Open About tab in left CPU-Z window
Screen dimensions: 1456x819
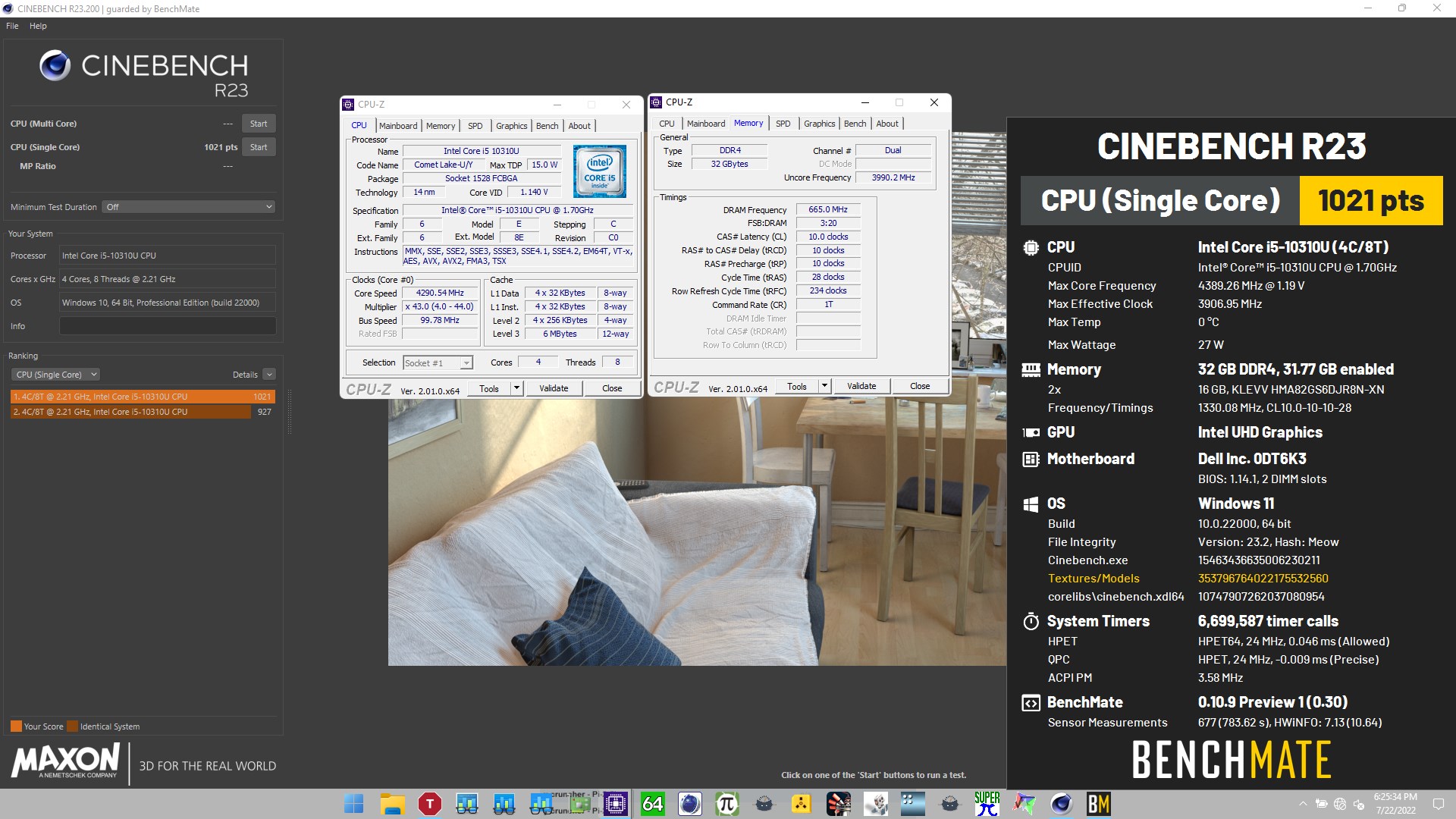[x=579, y=126]
